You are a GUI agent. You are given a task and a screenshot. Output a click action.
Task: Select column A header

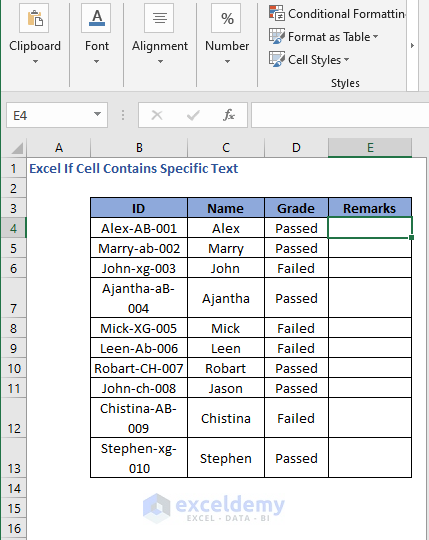pyautogui.click(x=59, y=148)
